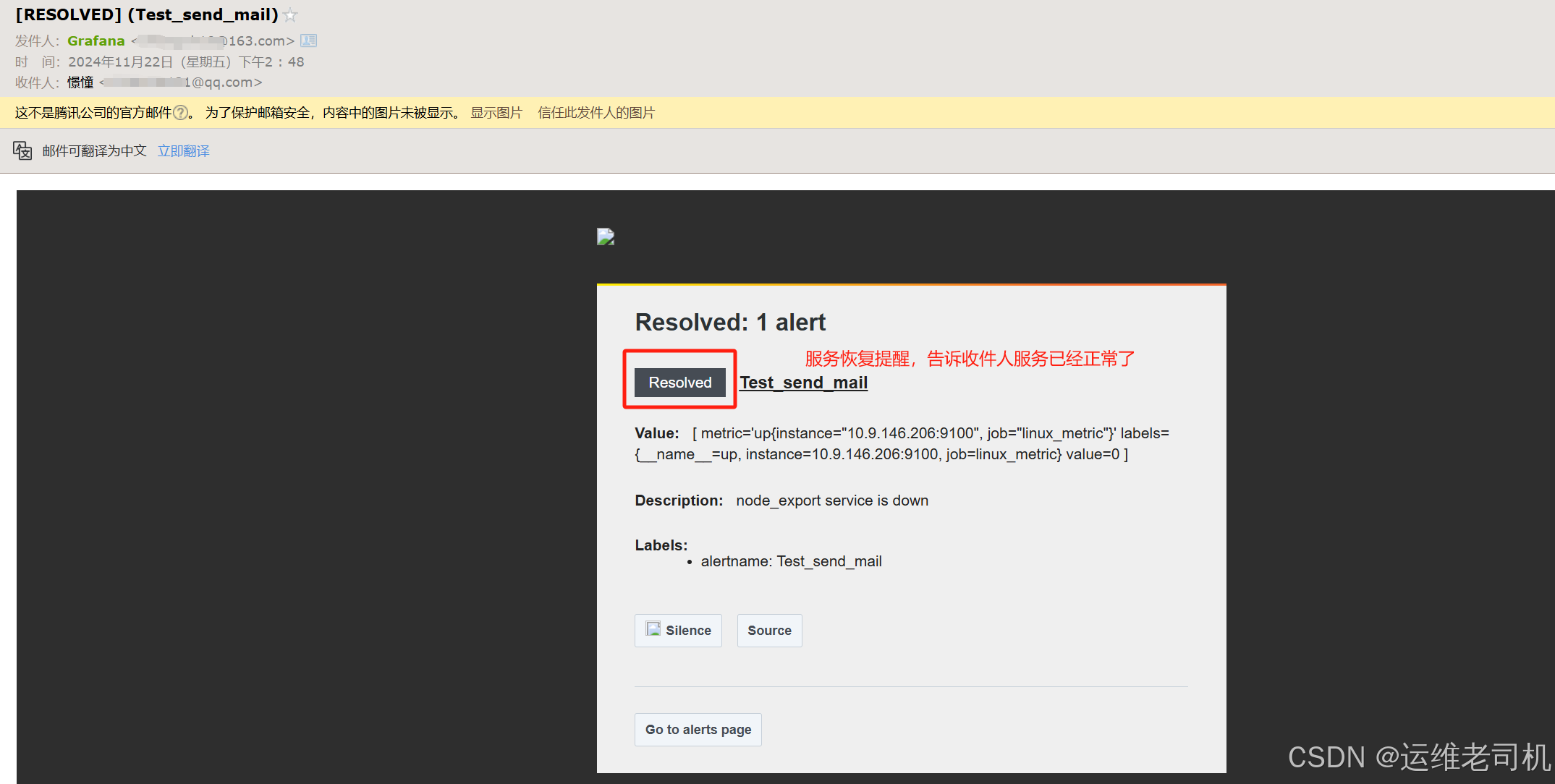This screenshot has height=784, width=1555.
Task: Open sender contact card icon
Action: click(x=309, y=41)
